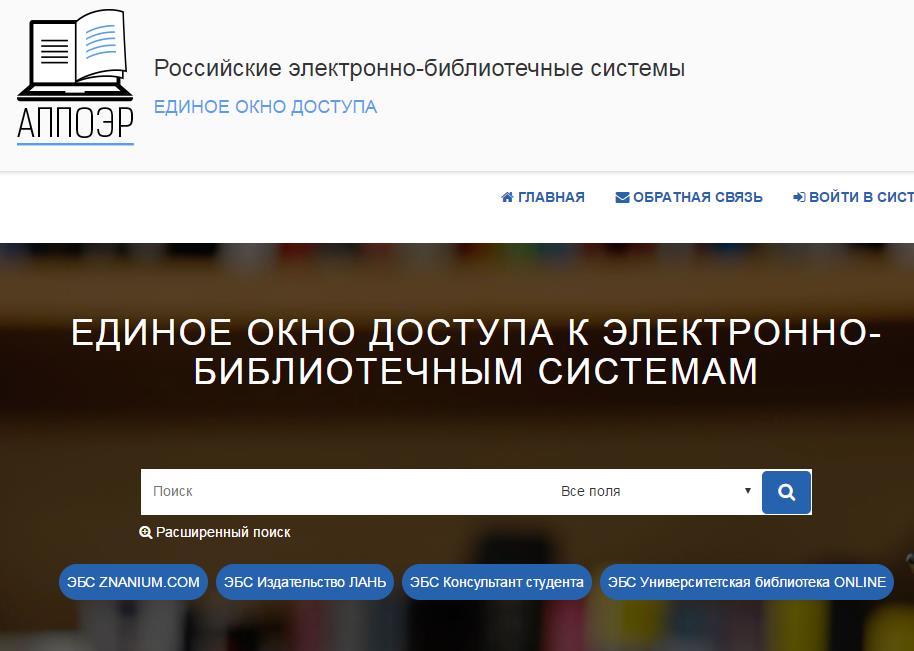Open ЭБС Университетская библиотека ONLINE

[746, 582]
